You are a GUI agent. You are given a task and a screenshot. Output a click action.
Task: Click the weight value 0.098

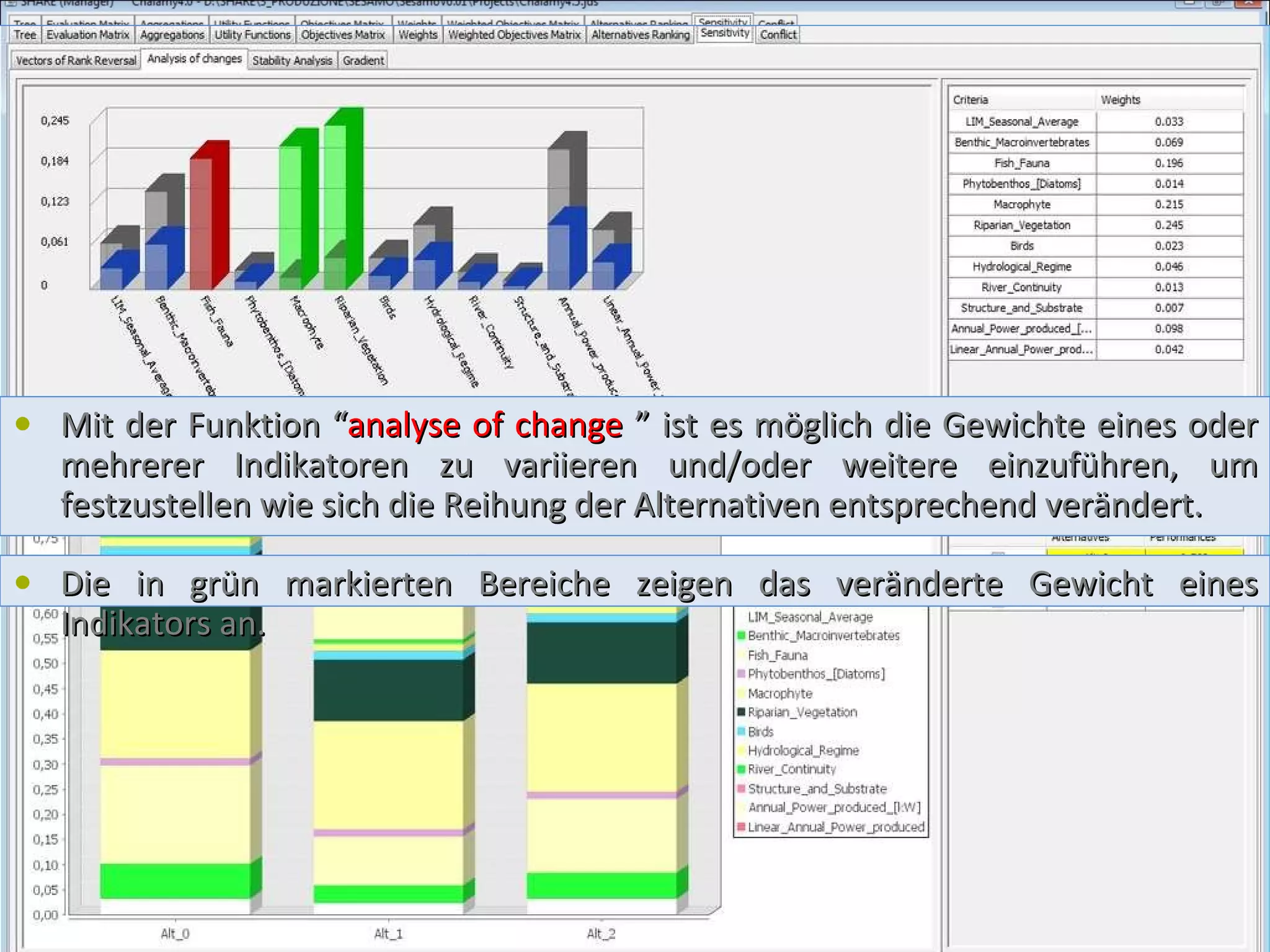[x=1170, y=328]
